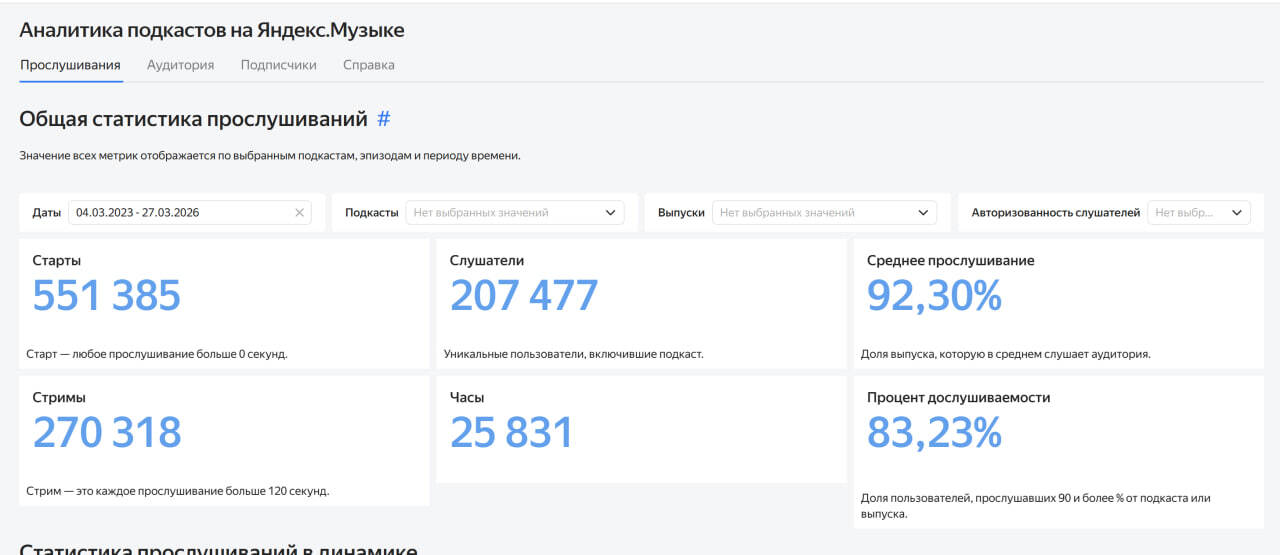Click description about 120 секунд streams
1280x555 pixels.
(x=178, y=491)
